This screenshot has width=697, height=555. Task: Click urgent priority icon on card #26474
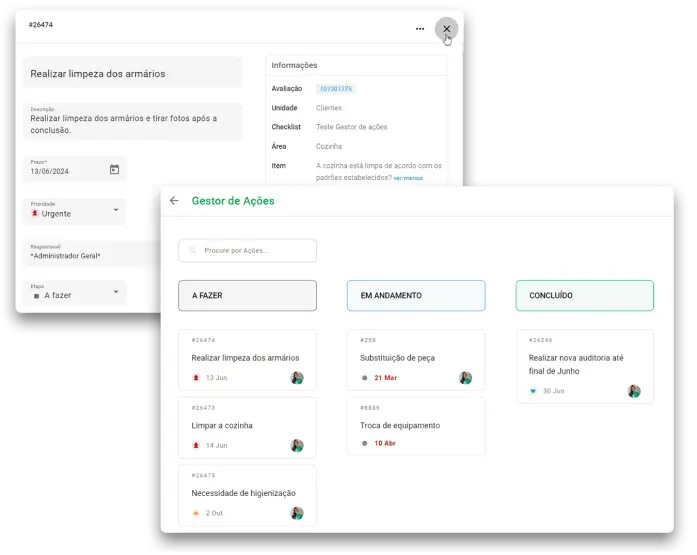pos(196,378)
